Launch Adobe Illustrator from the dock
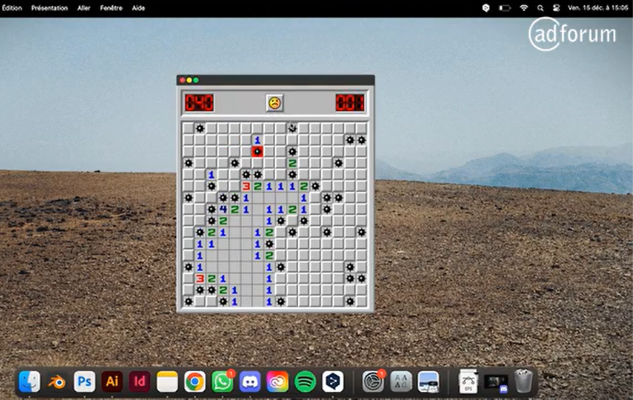633x400 pixels. 112,381
